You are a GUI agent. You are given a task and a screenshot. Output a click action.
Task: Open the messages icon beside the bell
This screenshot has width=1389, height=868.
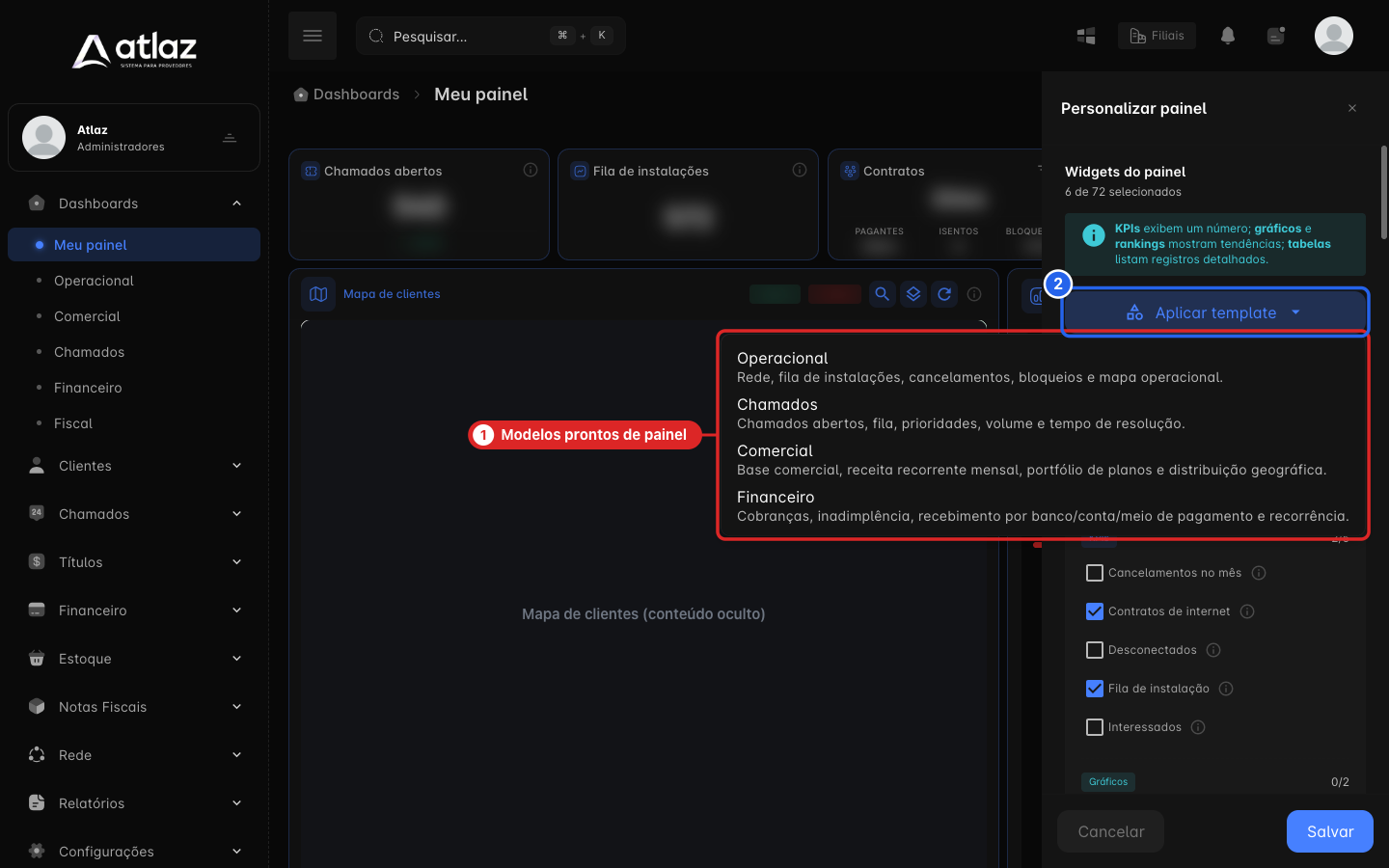(x=1276, y=36)
